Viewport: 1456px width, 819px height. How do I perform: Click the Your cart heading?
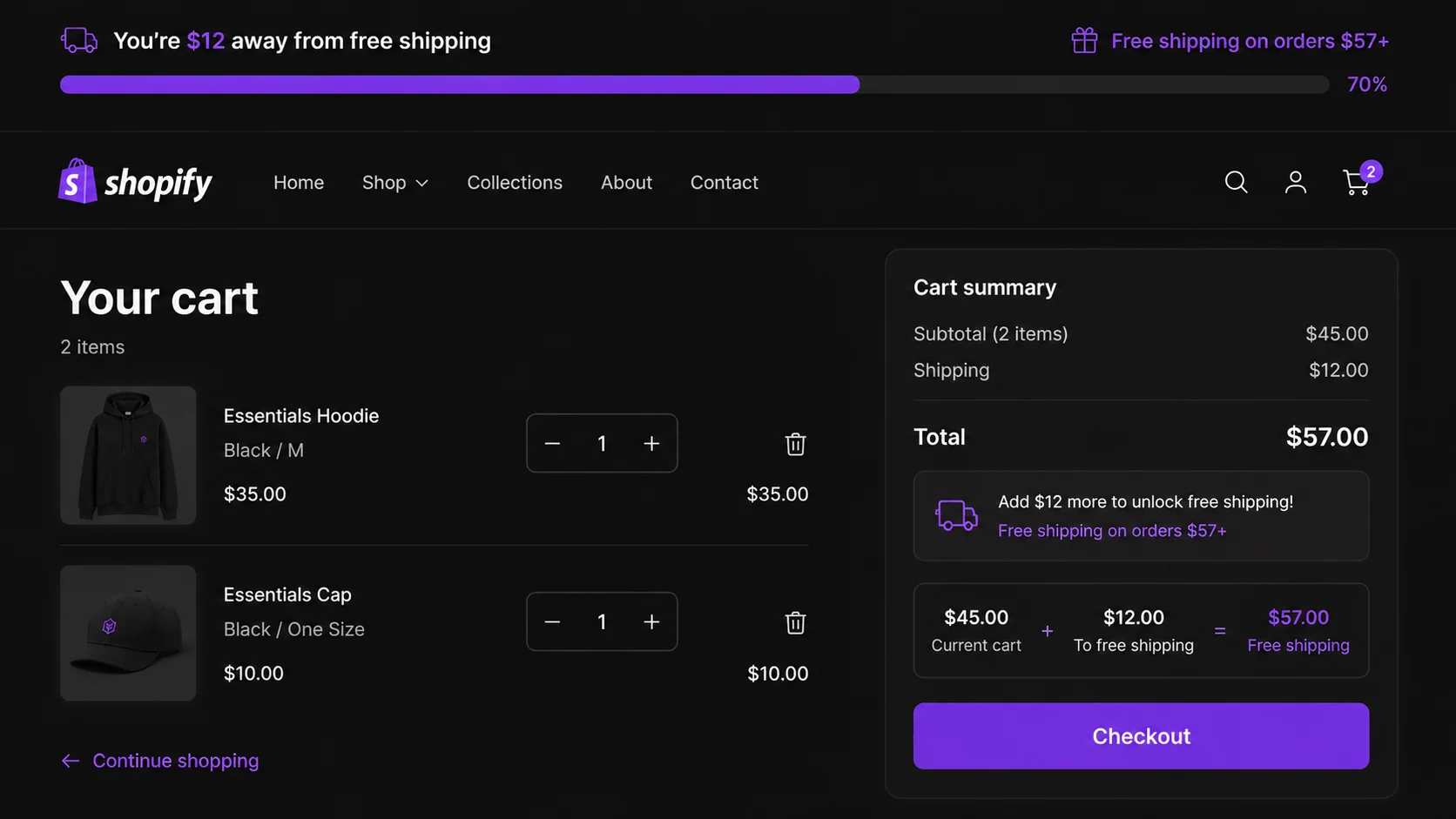(159, 299)
